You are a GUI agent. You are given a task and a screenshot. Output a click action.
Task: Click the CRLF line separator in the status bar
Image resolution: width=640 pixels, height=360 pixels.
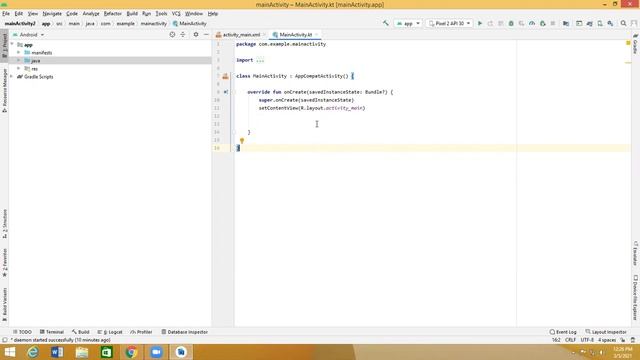point(570,340)
